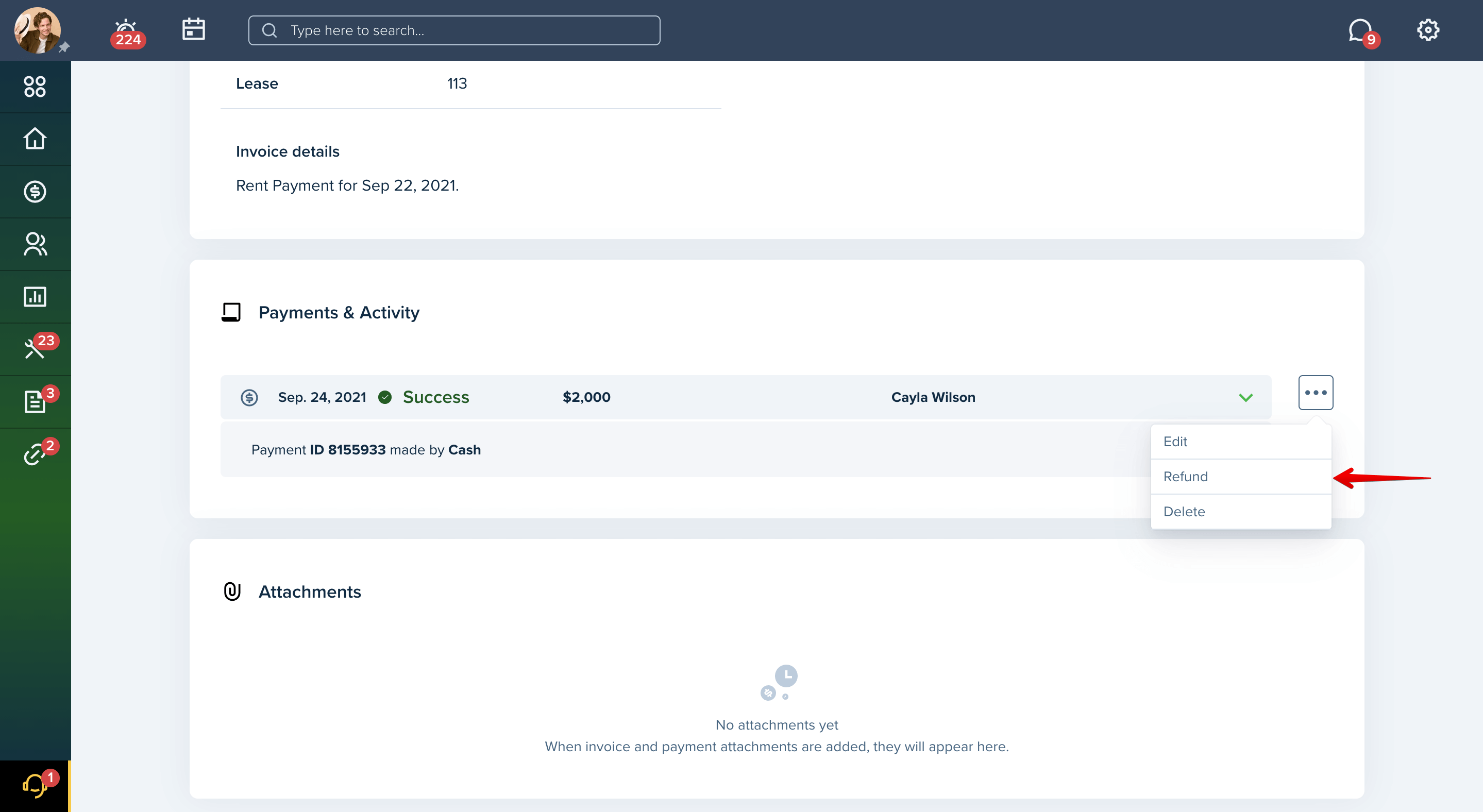Click the search field 'Type here to search...'

tap(454, 30)
